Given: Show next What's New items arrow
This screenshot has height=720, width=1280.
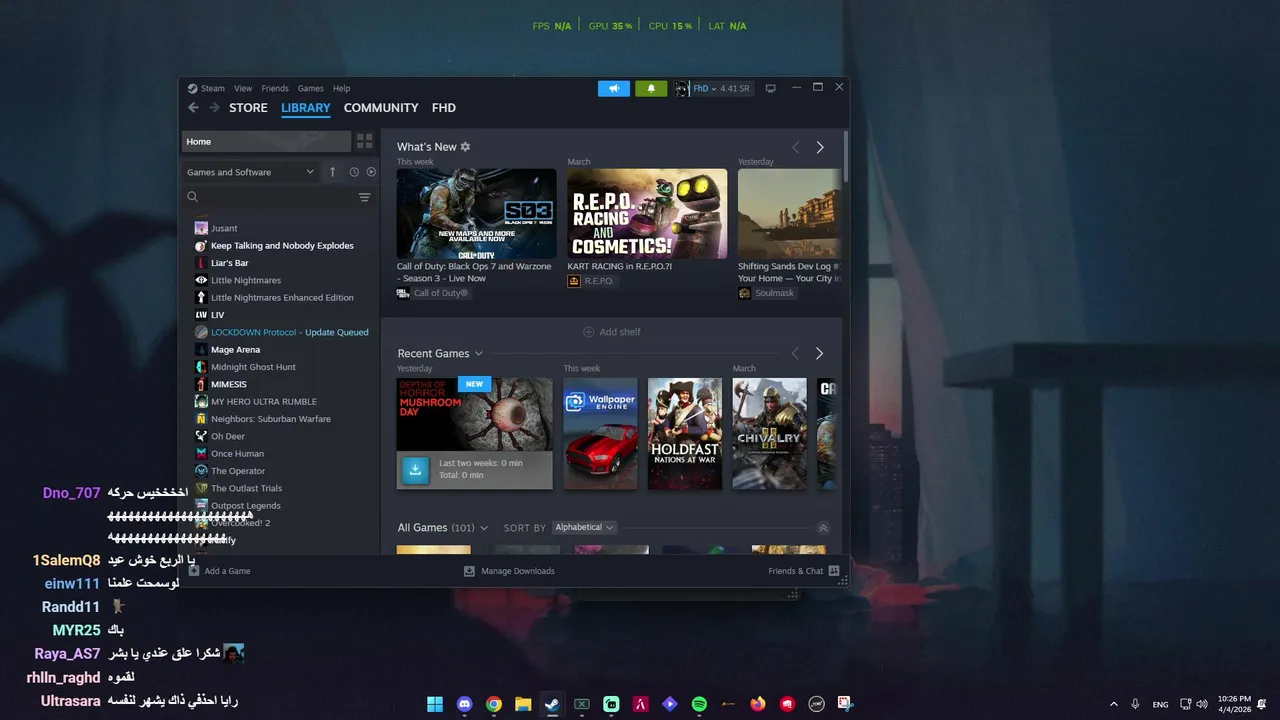Looking at the screenshot, I should (820, 147).
